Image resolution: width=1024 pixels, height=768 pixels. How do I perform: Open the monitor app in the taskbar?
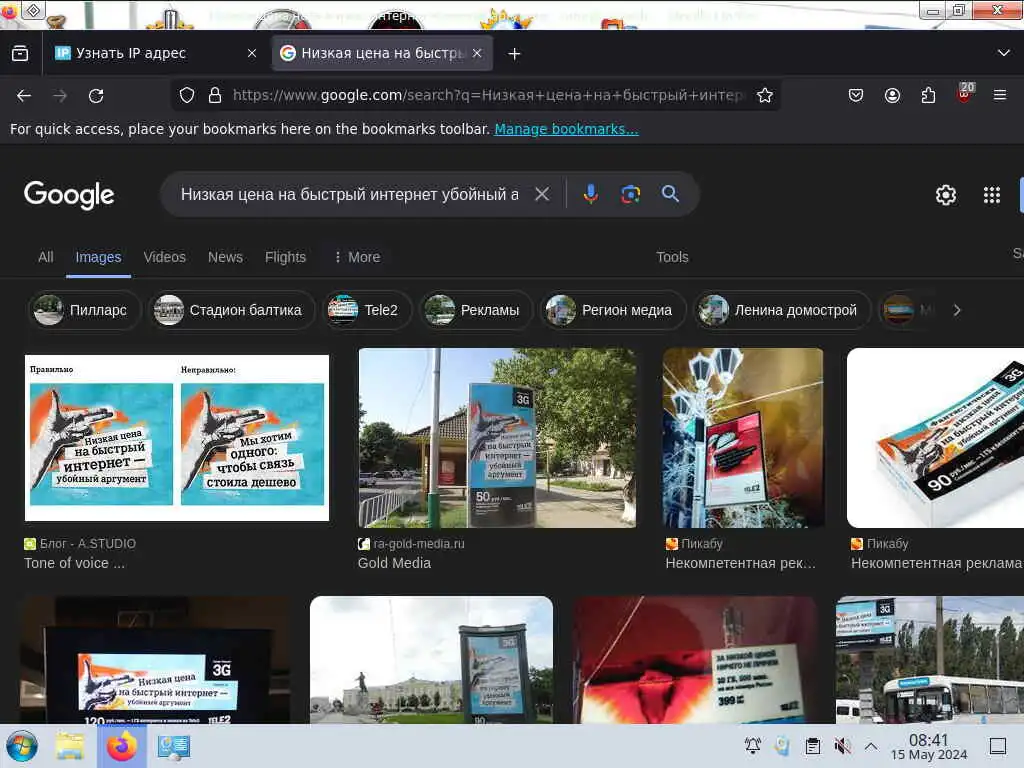coord(174,746)
